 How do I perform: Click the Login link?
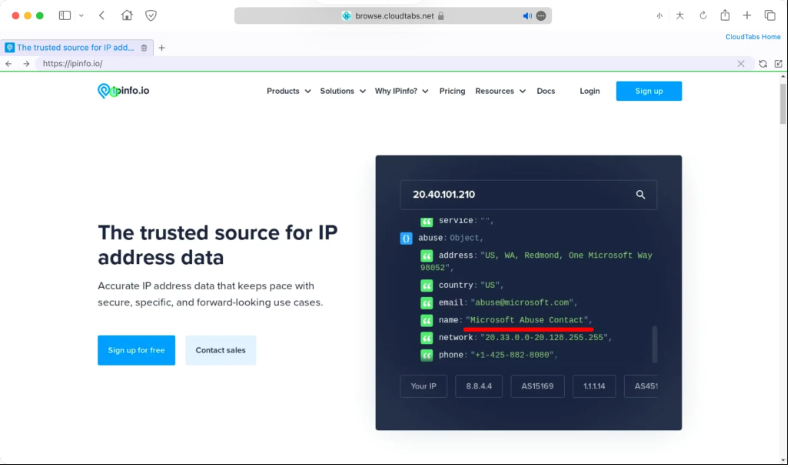click(589, 91)
